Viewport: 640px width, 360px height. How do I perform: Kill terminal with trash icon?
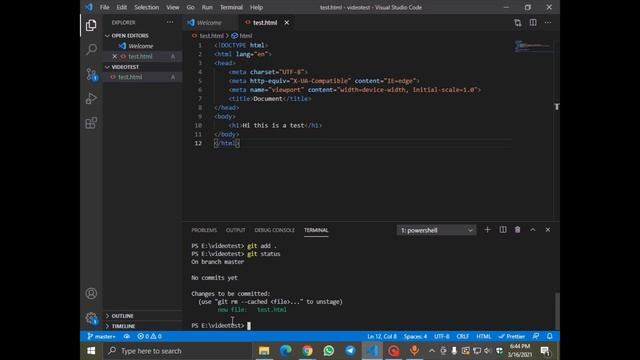pyautogui.click(x=518, y=230)
